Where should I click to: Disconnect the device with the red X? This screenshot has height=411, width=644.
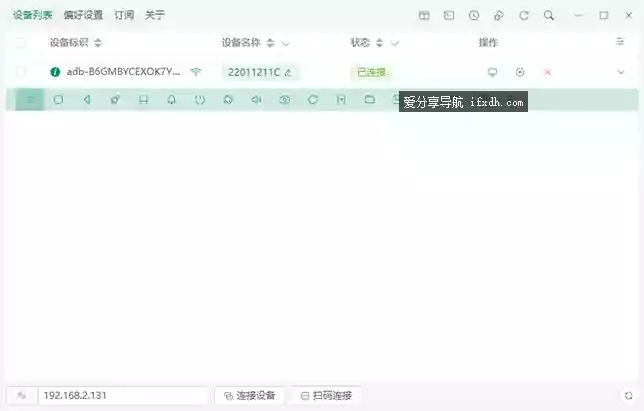point(547,72)
